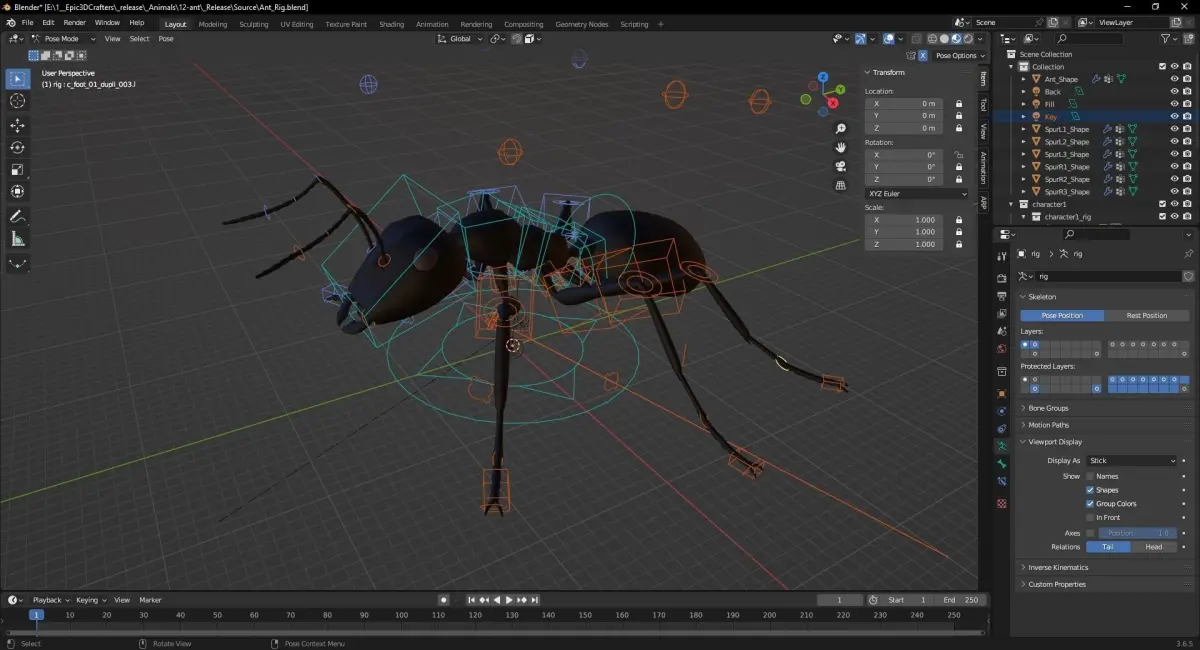Hide Ant_Shape using its eye icon
Screen dimensions: 1200x650
coord(1174,79)
